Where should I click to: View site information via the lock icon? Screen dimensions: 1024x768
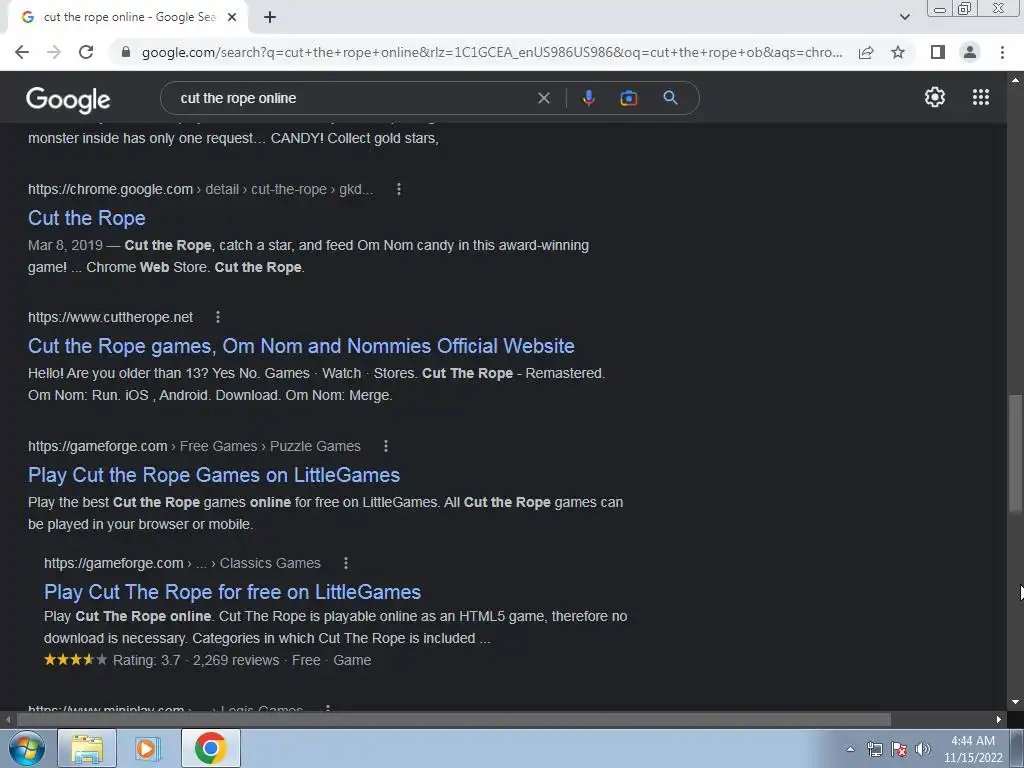click(126, 52)
